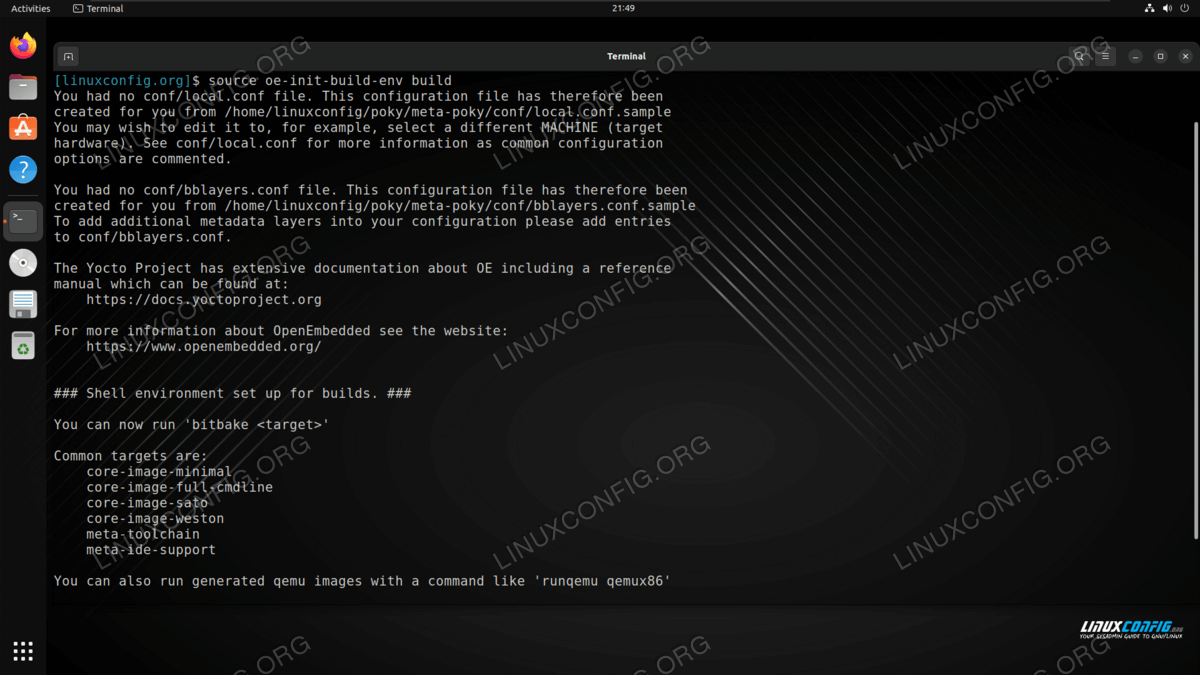The width and height of the screenshot is (1200, 675).
Task: Click the 'manual which can be found at:' line
Action: pos(171,284)
